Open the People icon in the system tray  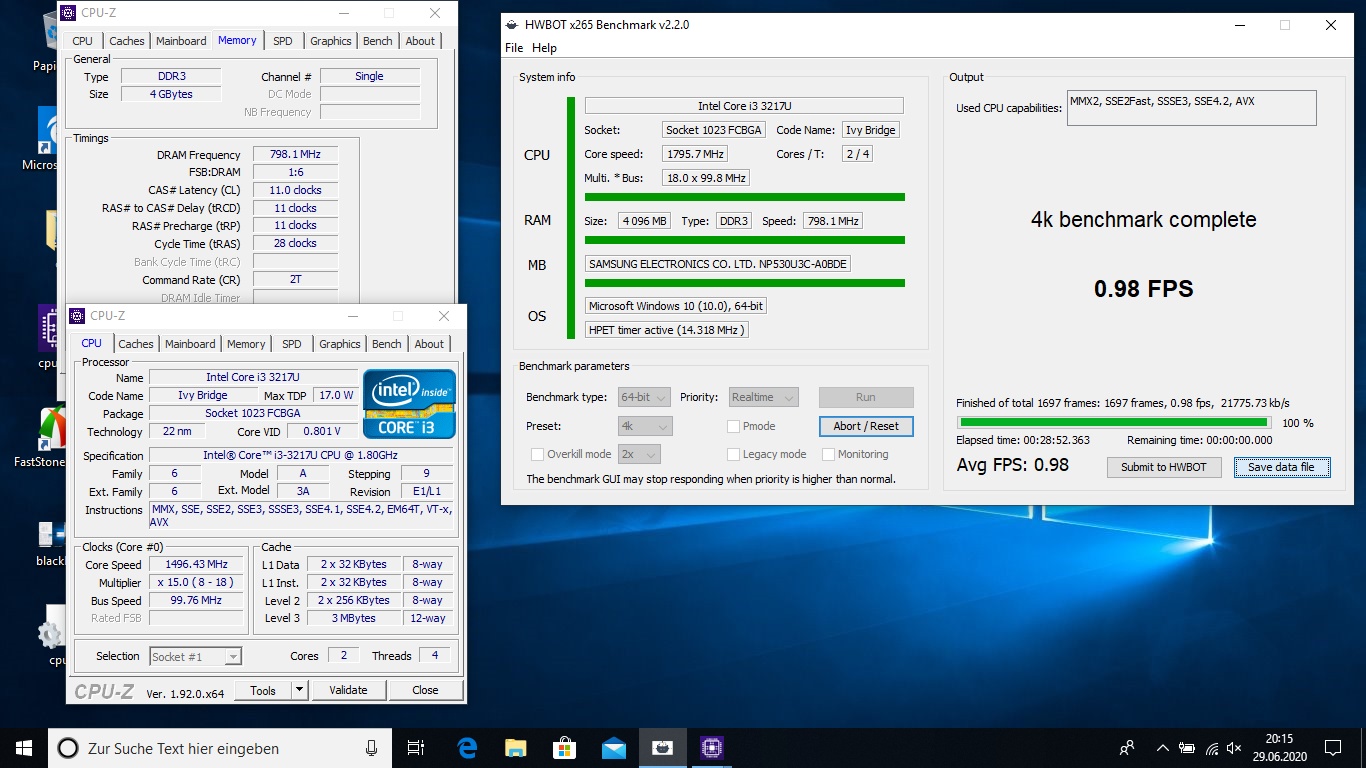pos(1127,748)
